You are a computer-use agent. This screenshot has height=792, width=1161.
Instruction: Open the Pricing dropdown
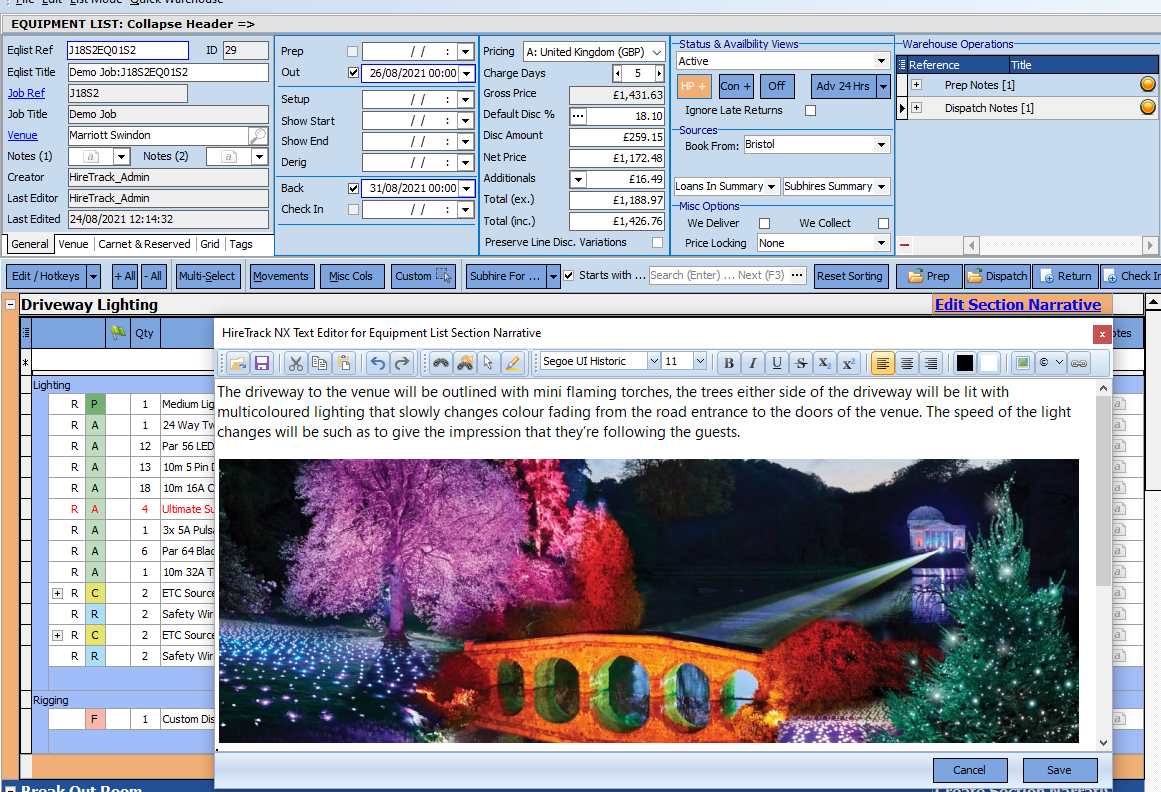click(x=656, y=52)
